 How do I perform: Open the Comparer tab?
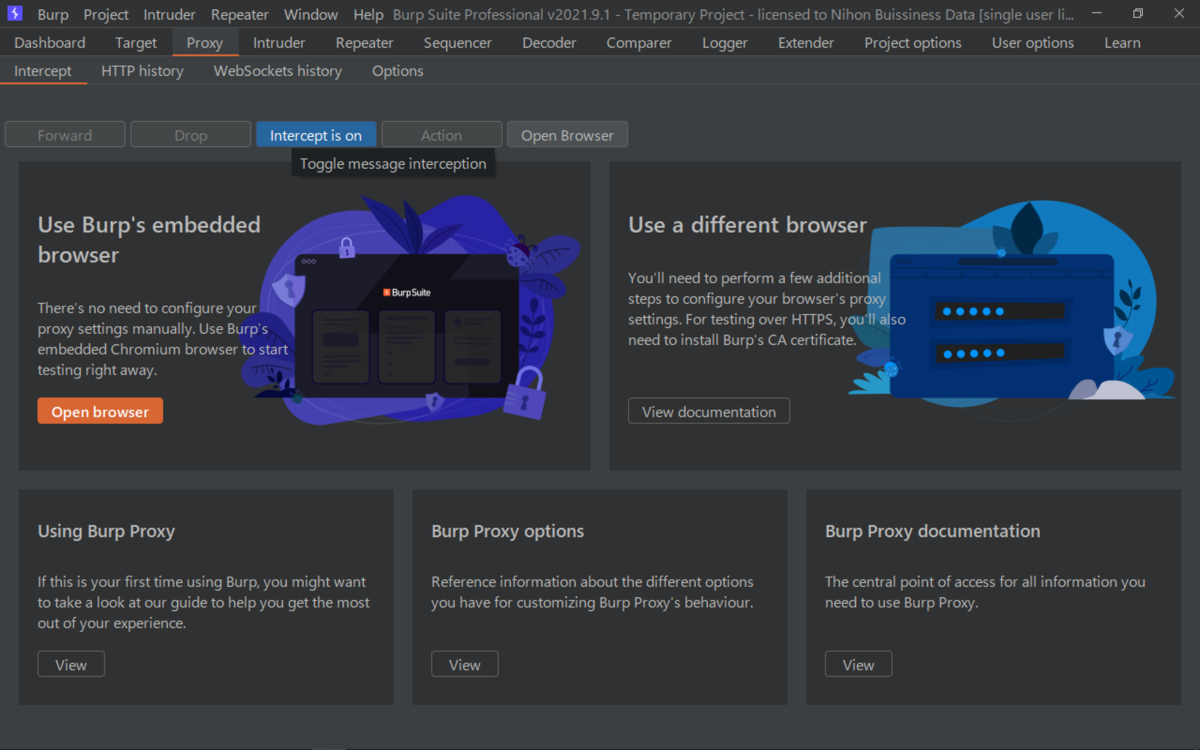pyautogui.click(x=639, y=43)
